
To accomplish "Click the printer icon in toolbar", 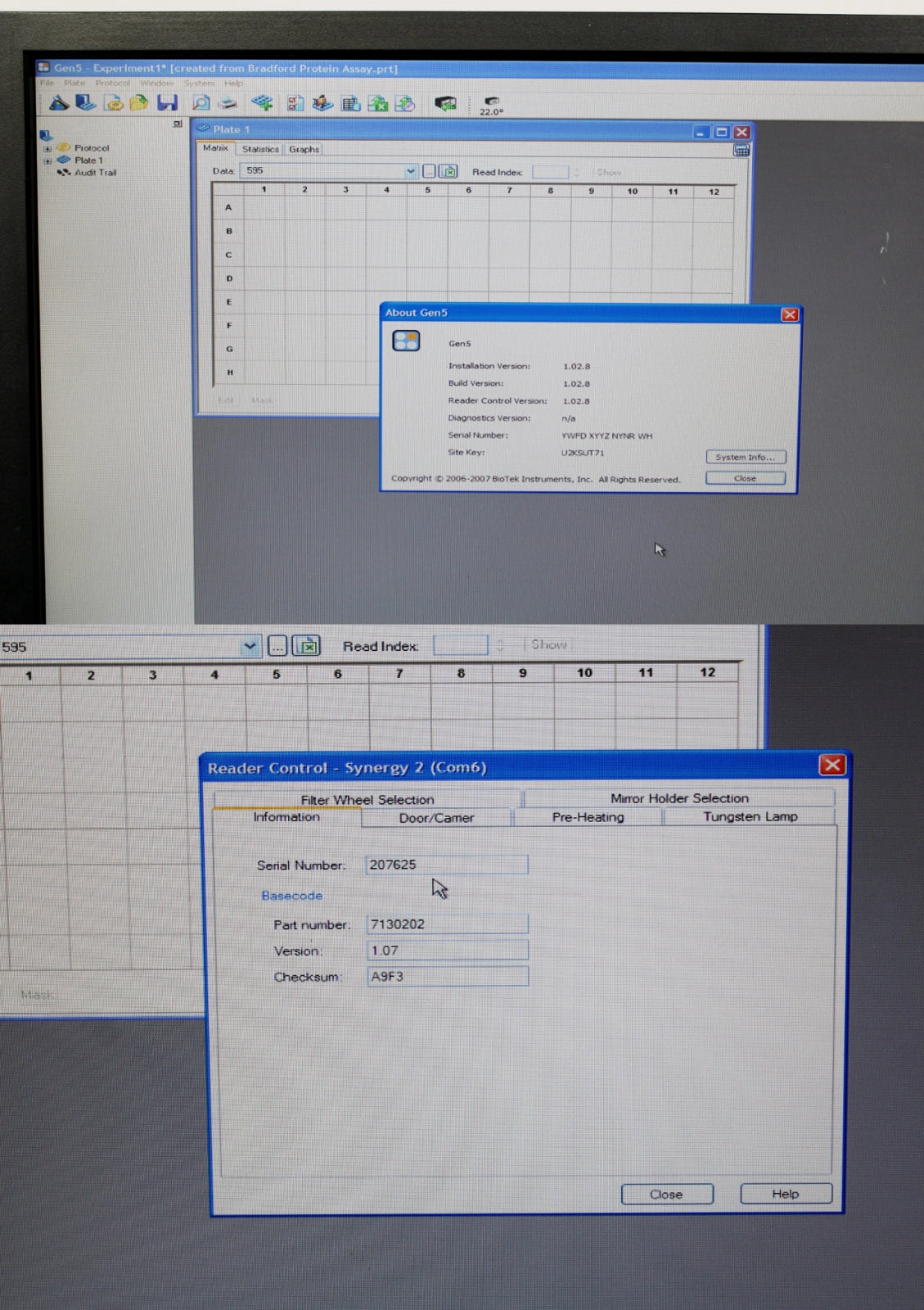I will 228,103.
